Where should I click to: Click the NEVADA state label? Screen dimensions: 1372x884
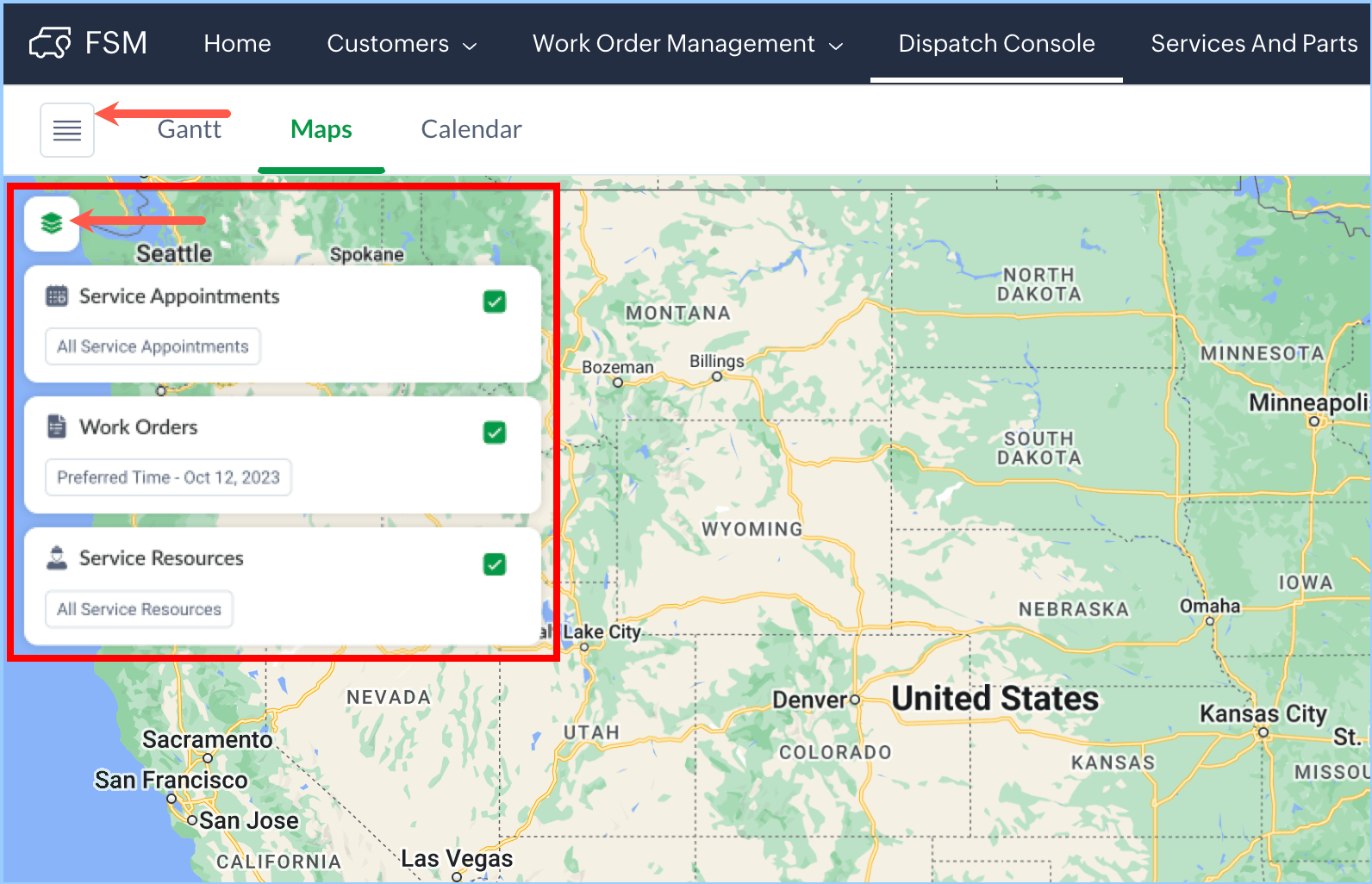coord(389,697)
